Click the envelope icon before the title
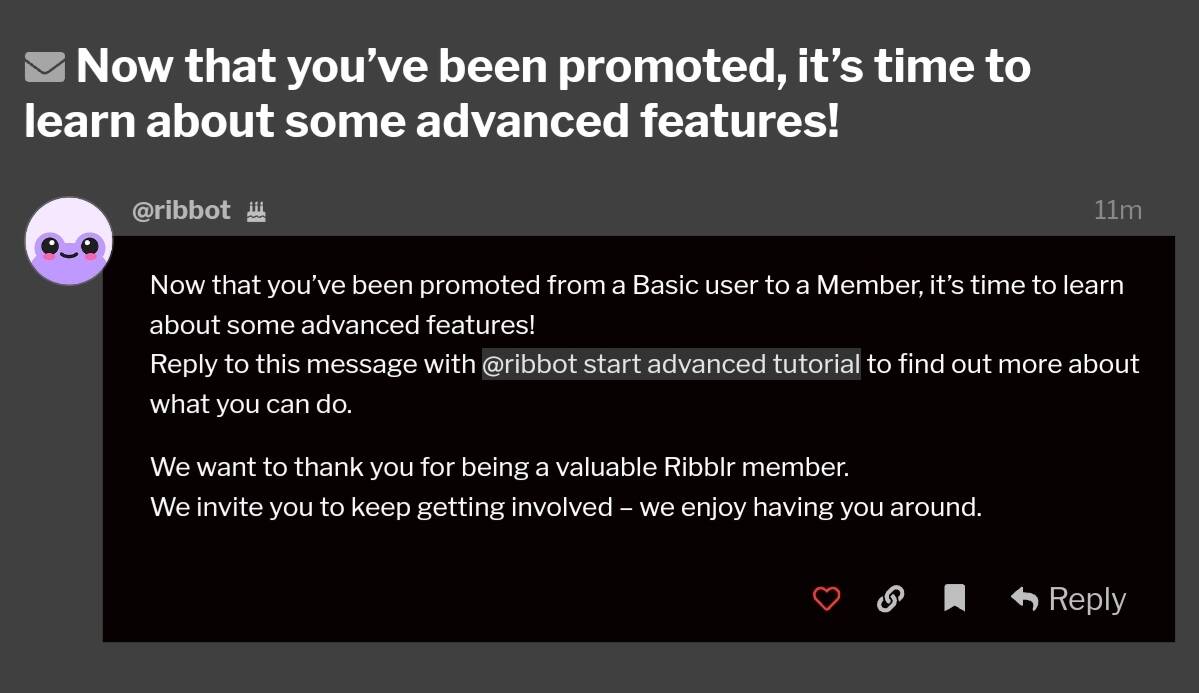 44,67
